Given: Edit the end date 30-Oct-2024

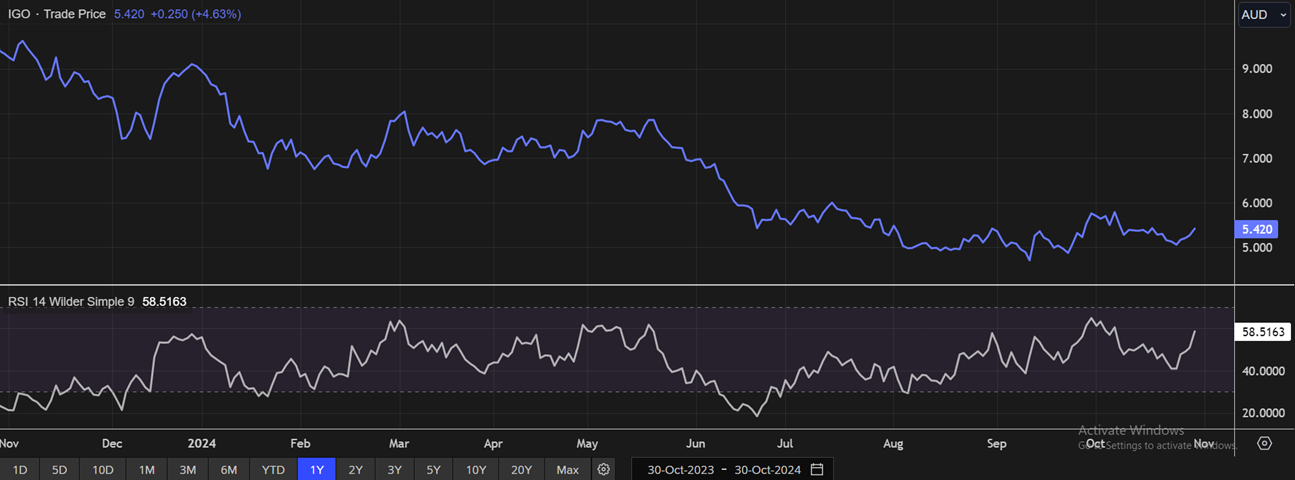Looking at the screenshot, I should pyautogui.click(x=768, y=469).
